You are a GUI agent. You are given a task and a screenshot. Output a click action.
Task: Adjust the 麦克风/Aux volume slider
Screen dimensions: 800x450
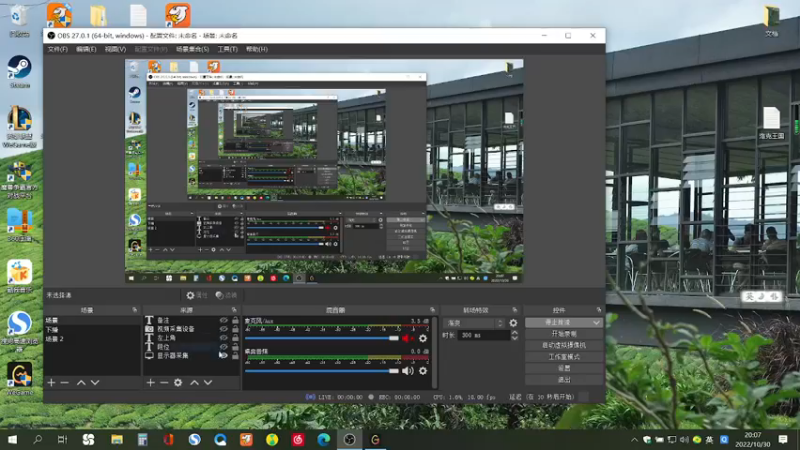tap(322, 338)
